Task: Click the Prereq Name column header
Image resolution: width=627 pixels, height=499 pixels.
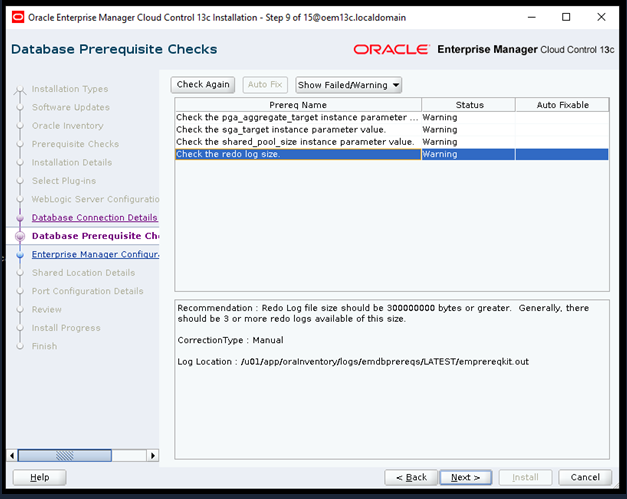Action: click(298, 105)
